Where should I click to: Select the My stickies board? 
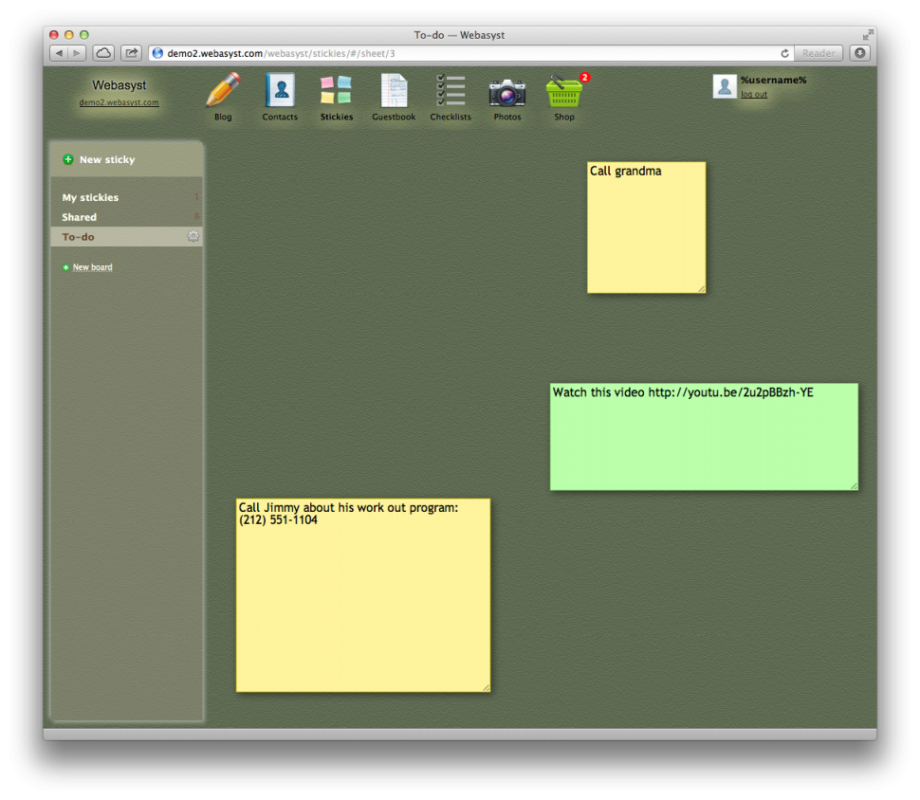pos(90,198)
